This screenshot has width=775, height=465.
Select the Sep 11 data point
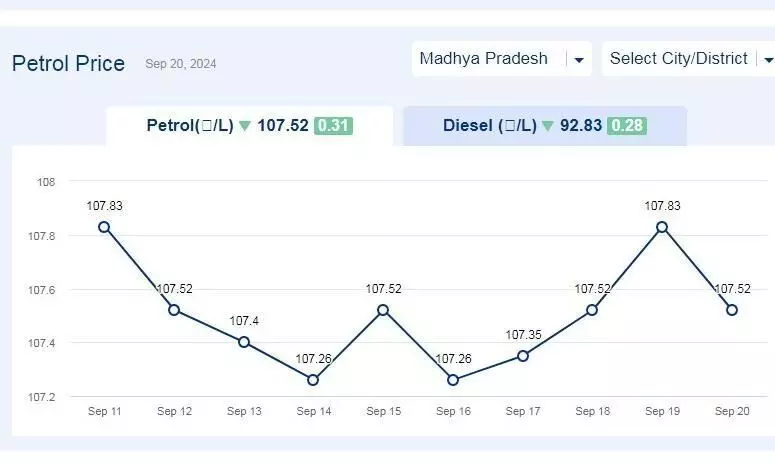click(x=104, y=227)
